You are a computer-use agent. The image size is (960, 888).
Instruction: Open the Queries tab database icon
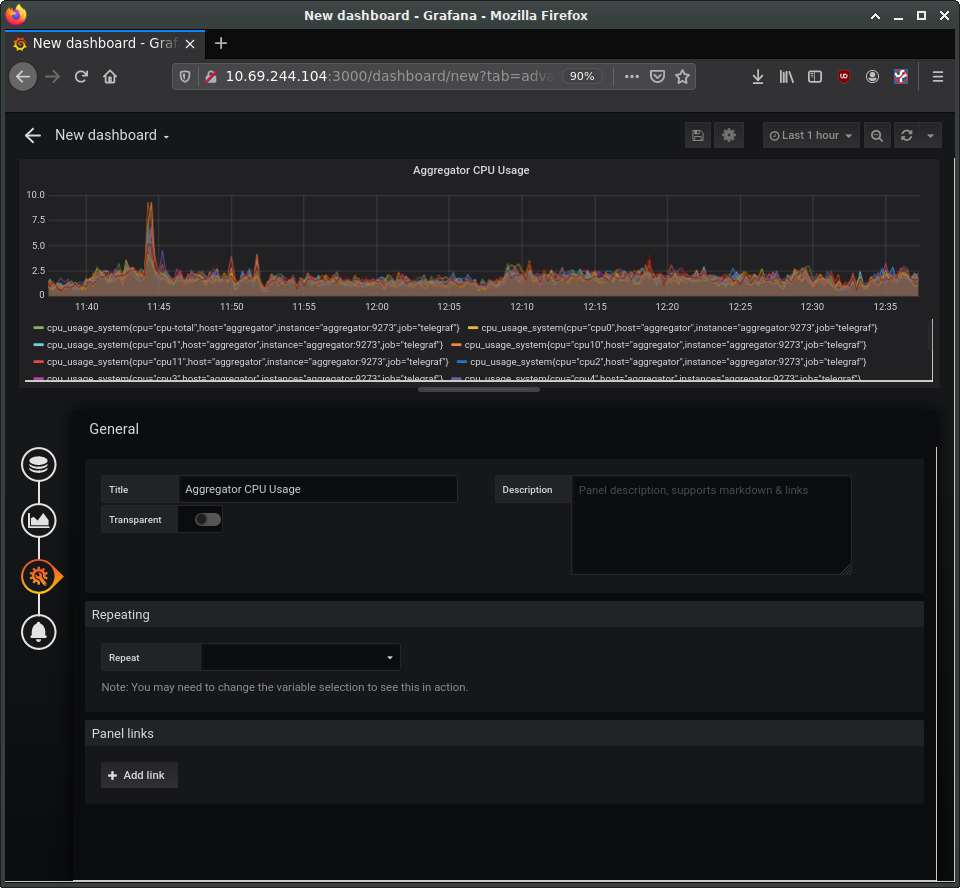coord(39,465)
